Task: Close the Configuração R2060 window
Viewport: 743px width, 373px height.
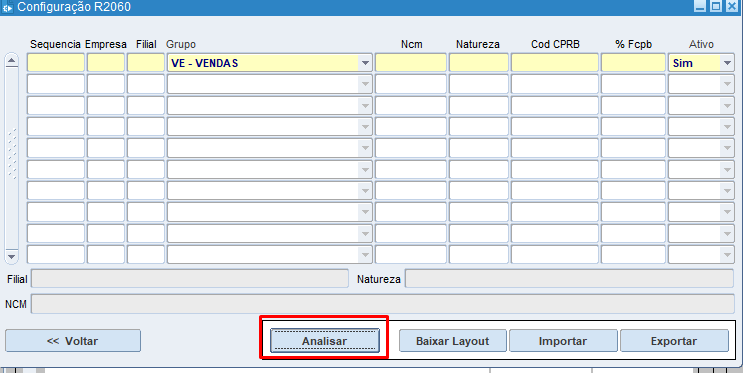Action: [732, 6]
